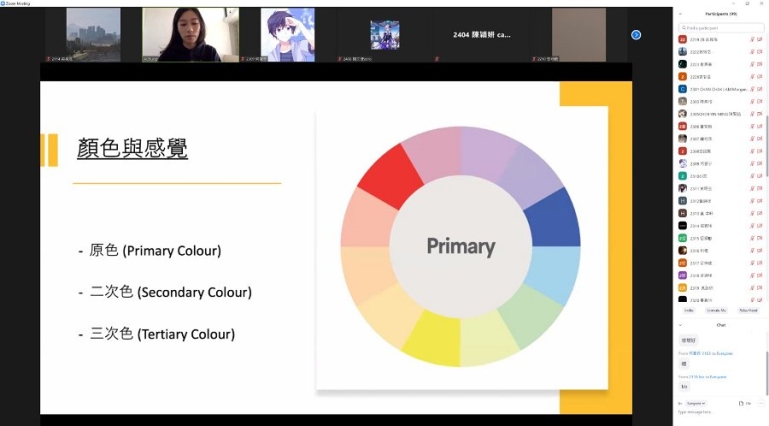Open the File attachment icon in chat

coord(744,403)
